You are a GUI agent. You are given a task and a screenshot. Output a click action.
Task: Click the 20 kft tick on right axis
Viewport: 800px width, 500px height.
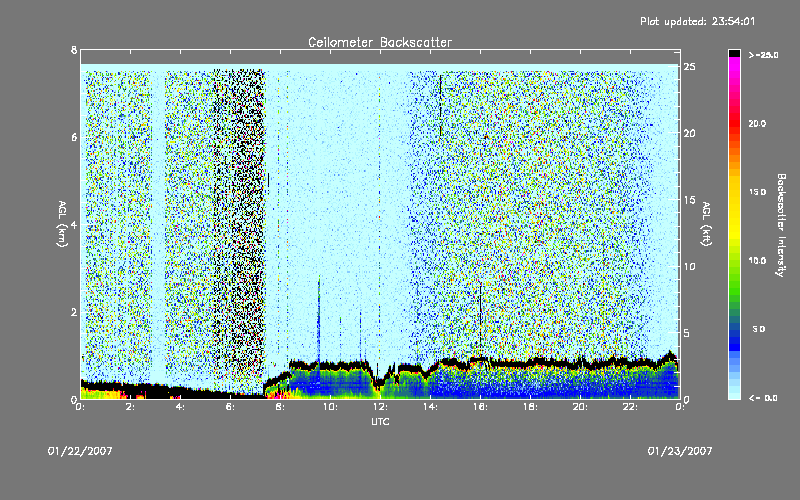(690, 133)
